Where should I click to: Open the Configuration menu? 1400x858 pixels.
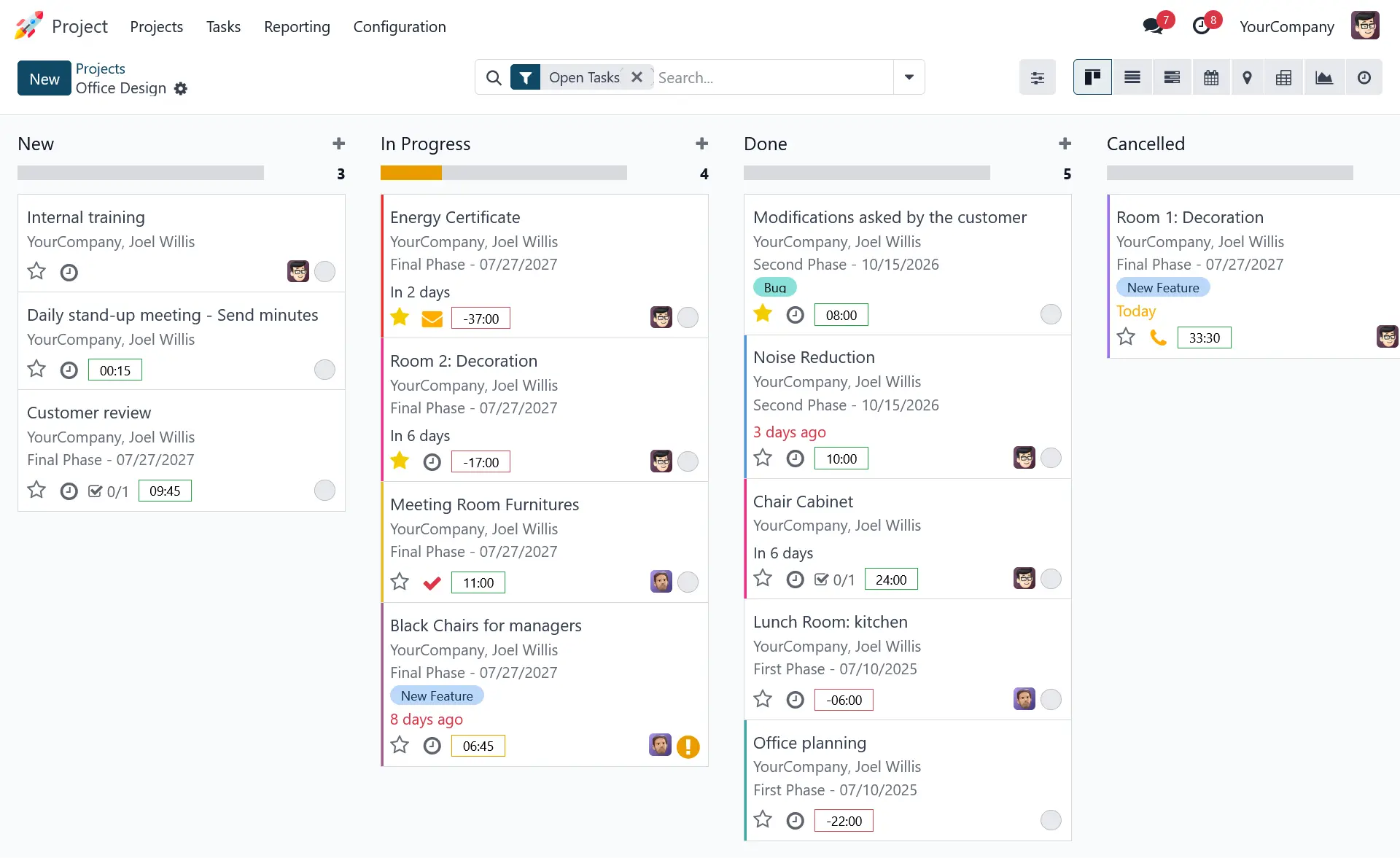399,27
